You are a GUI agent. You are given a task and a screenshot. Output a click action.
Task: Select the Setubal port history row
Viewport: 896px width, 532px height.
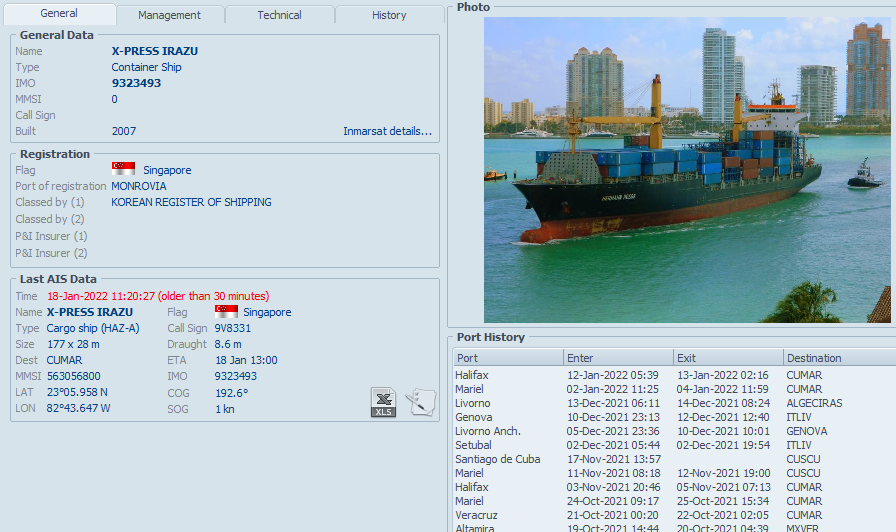pyautogui.click(x=674, y=445)
